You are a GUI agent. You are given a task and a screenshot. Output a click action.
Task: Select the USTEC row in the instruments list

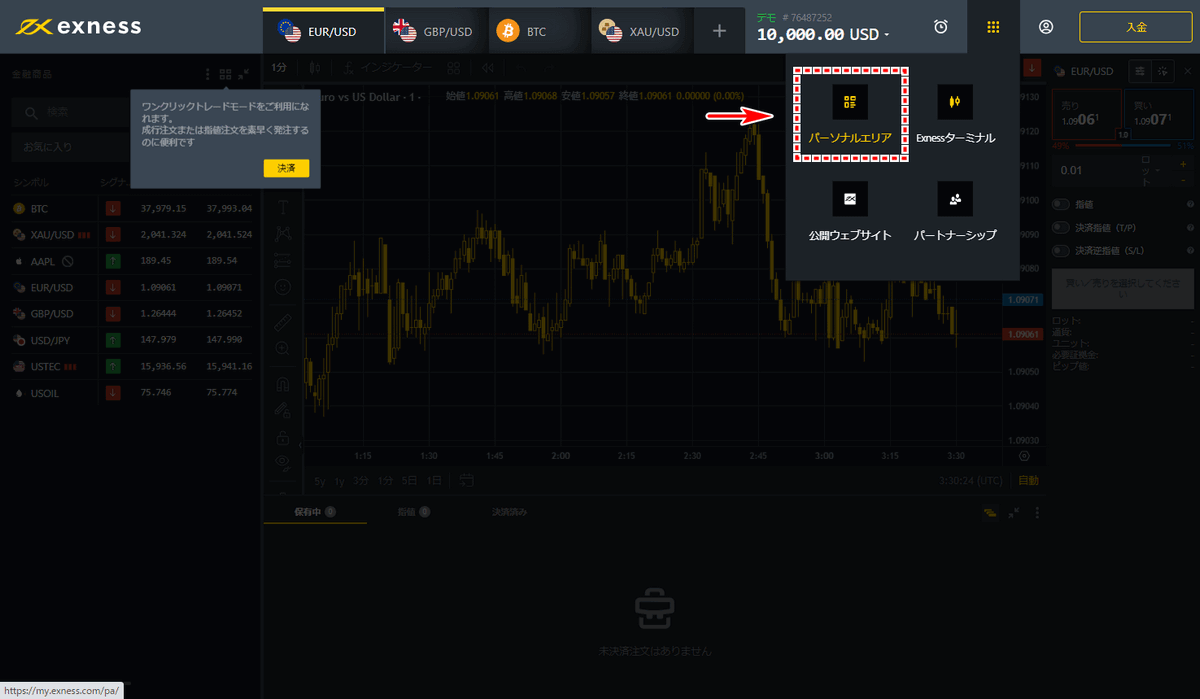pyautogui.click(x=130, y=366)
